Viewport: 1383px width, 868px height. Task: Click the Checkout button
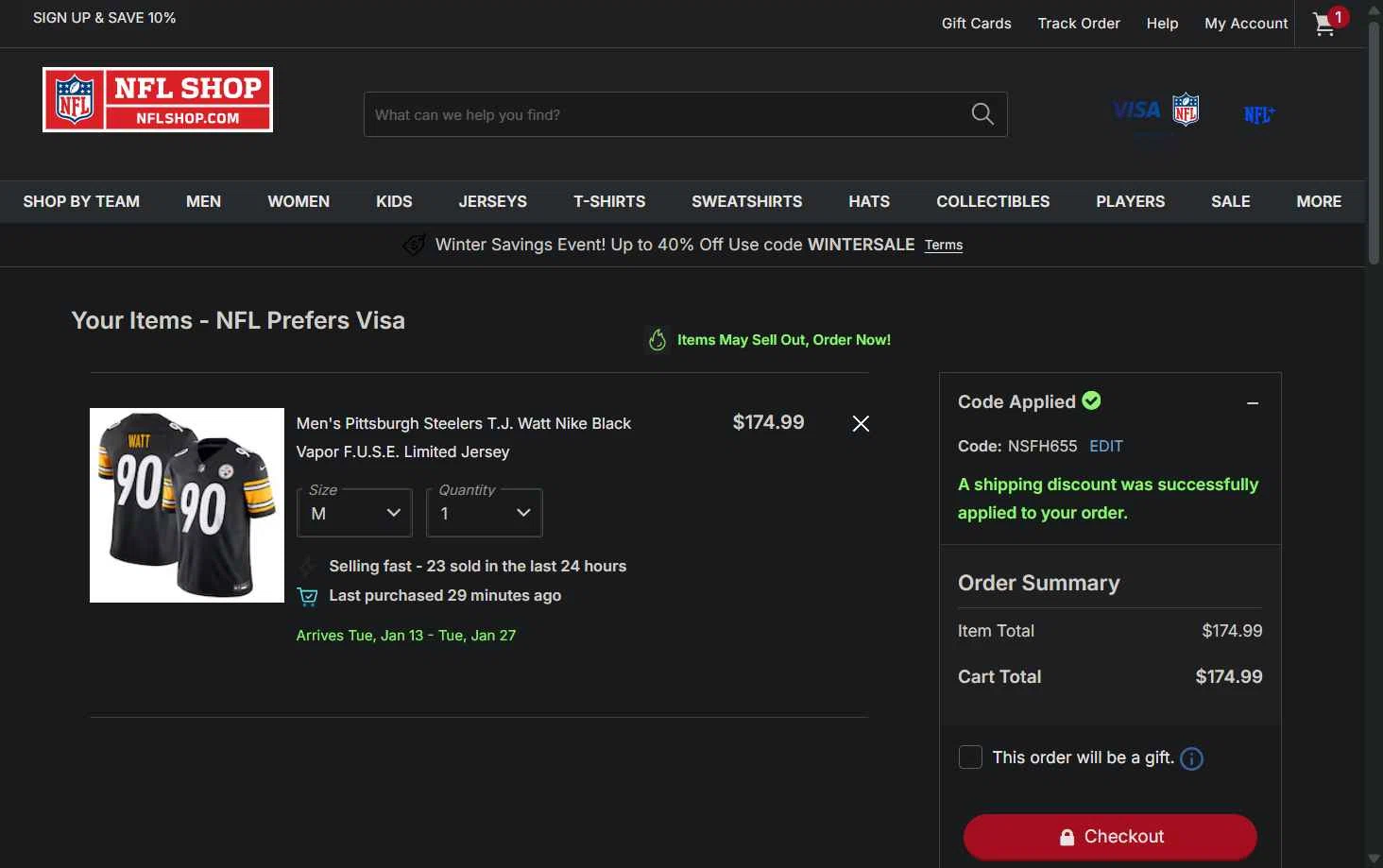1110,837
